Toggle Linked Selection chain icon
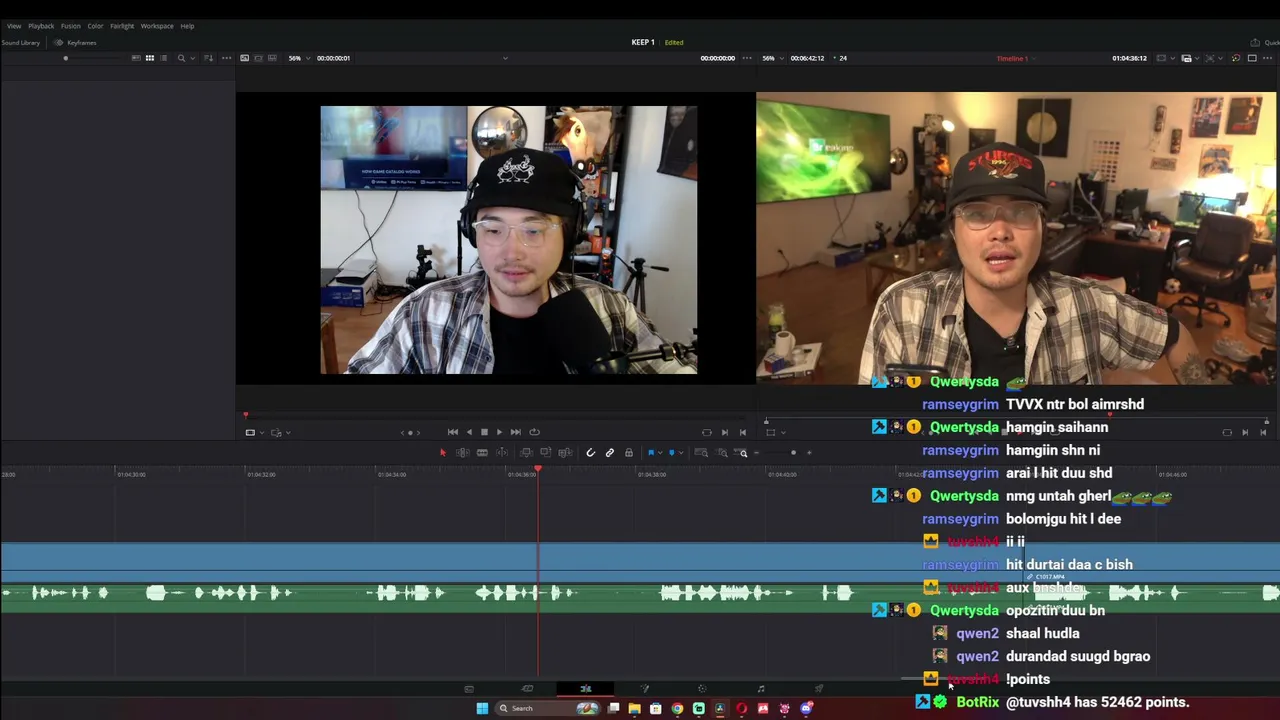The height and width of the screenshot is (720, 1280). [x=609, y=453]
